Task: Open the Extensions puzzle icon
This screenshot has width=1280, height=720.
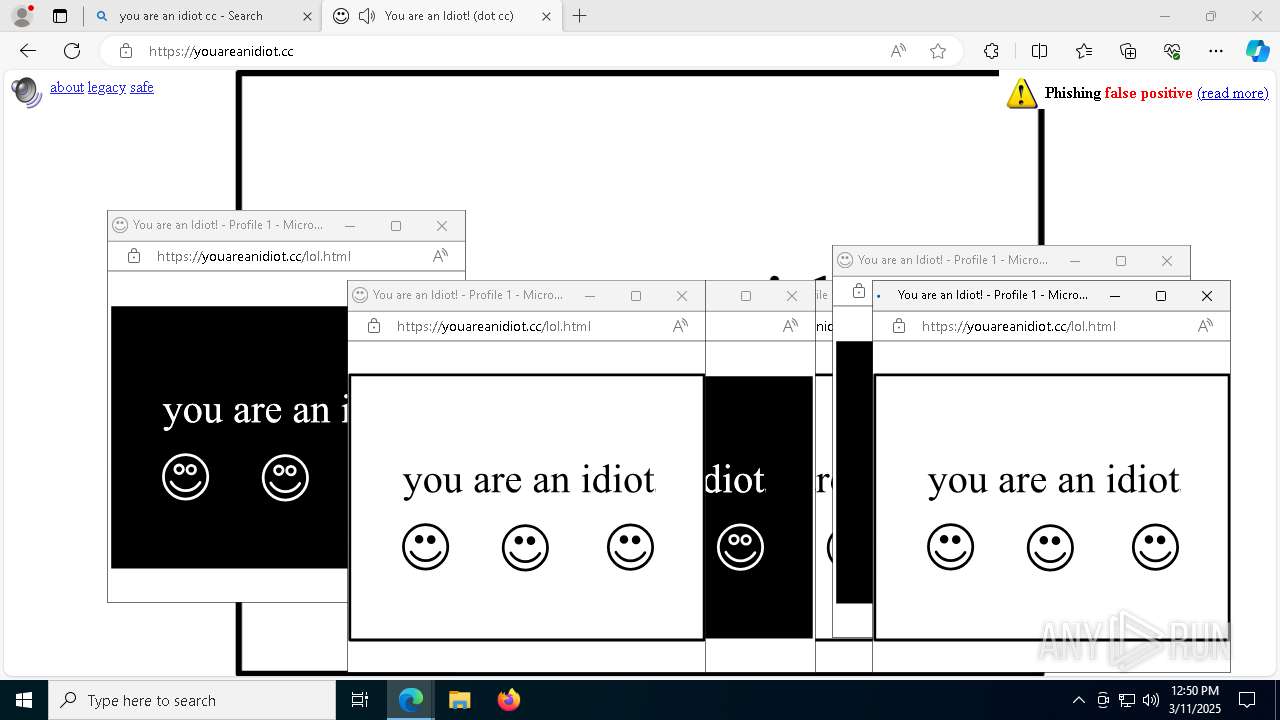Action: coord(991,51)
